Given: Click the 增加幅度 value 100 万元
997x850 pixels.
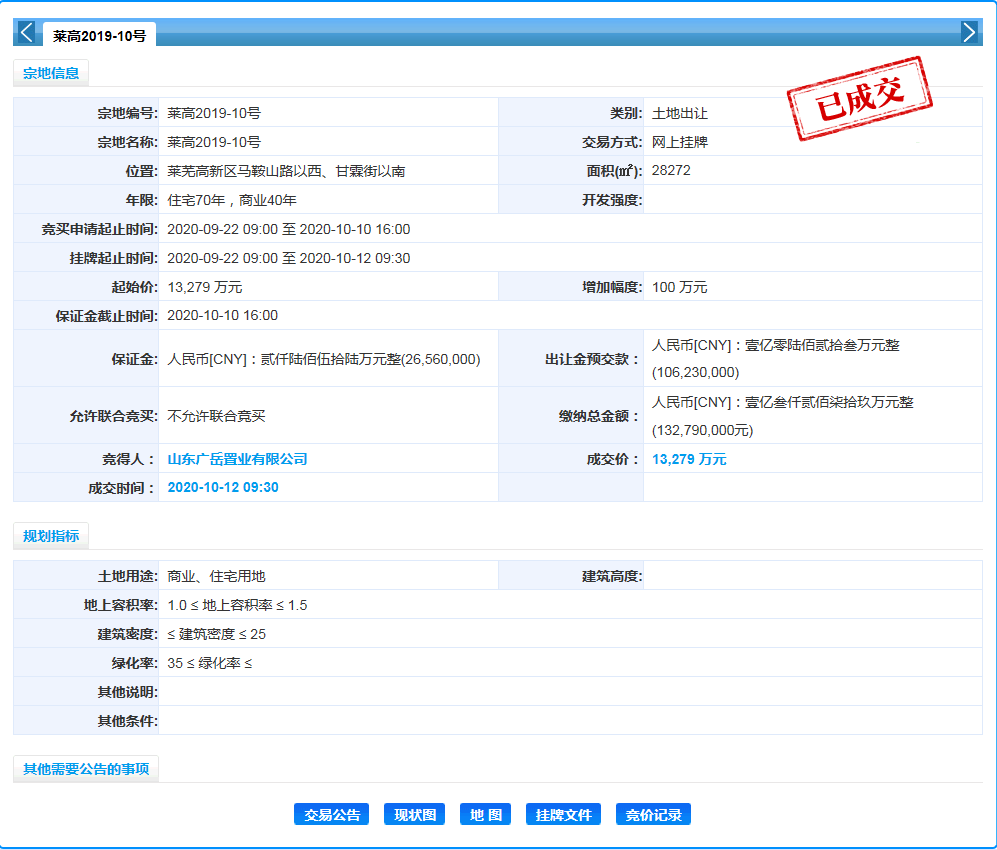Looking at the screenshot, I should pyautogui.click(x=679, y=287).
